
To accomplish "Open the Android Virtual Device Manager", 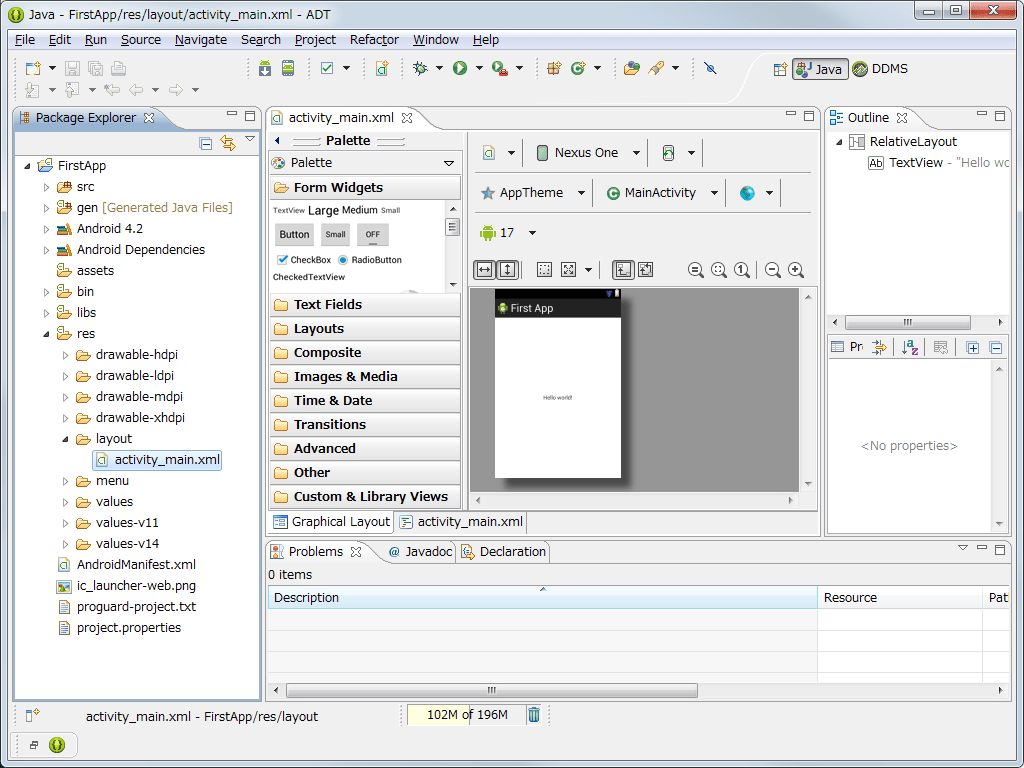I will (x=288, y=68).
